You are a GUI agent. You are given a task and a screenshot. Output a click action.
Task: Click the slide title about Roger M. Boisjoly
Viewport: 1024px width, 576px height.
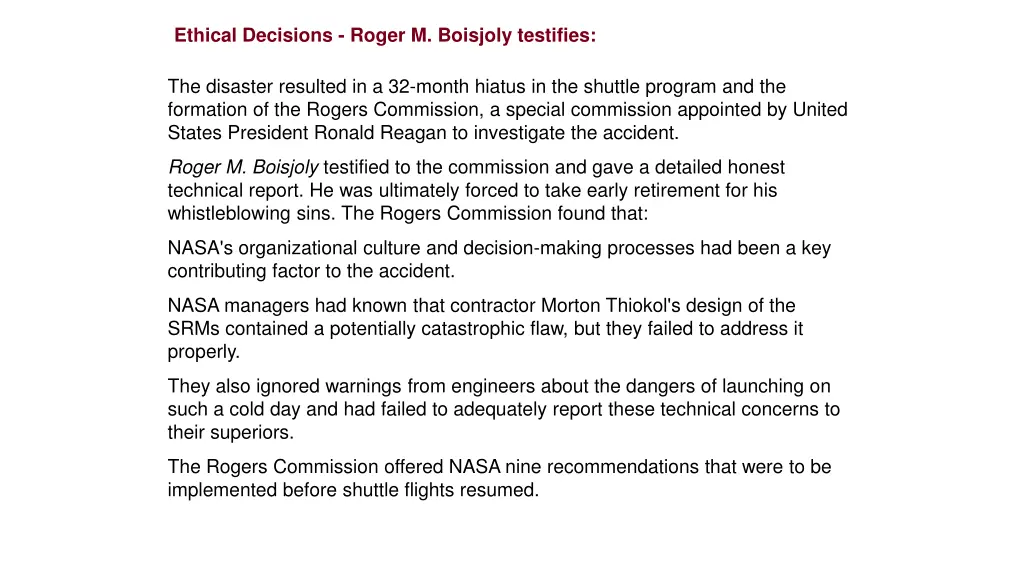[385, 36]
